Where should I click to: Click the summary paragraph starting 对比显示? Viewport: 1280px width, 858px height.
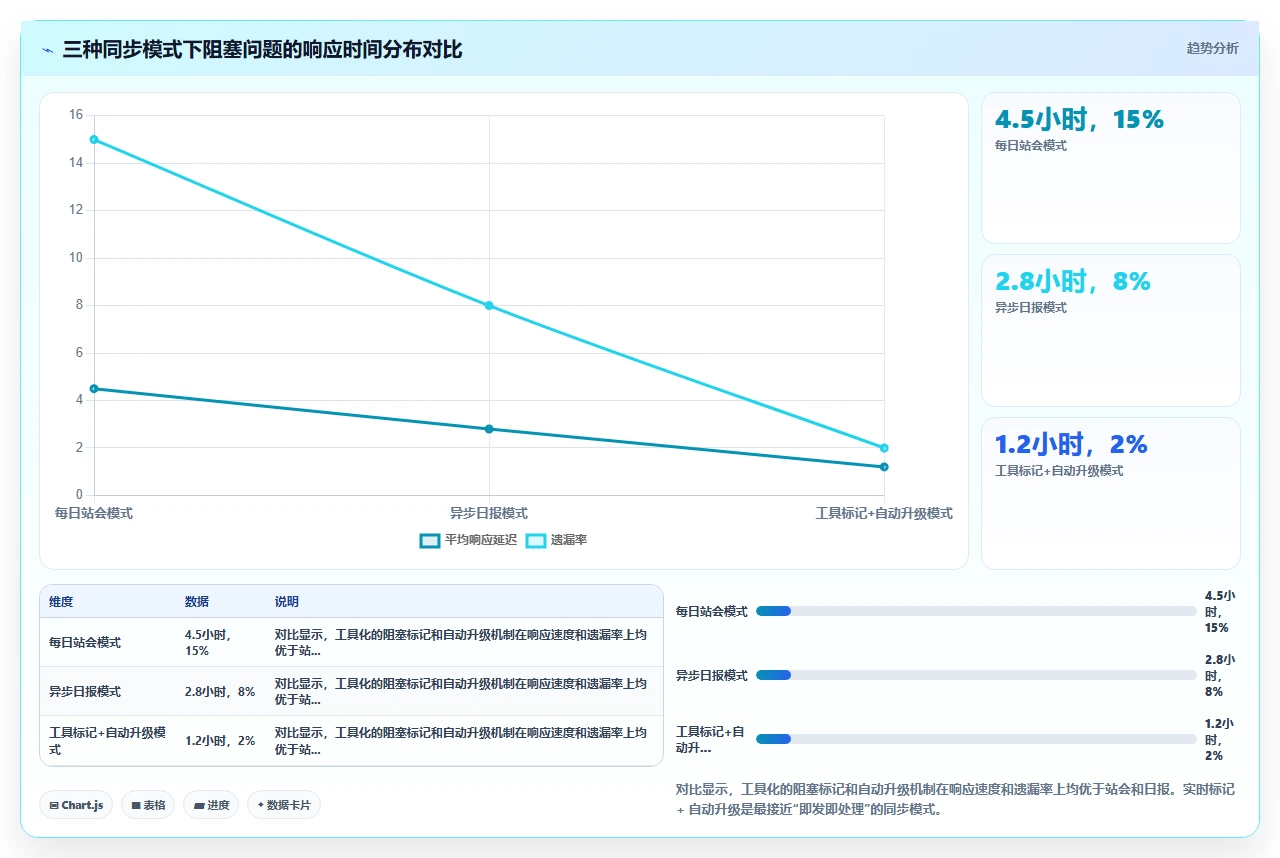click(956, 799)
